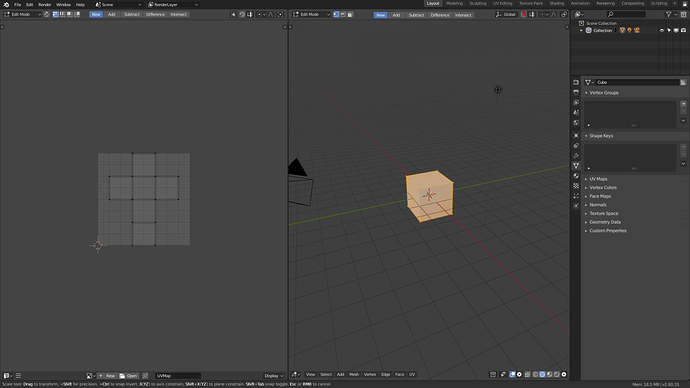This screenshot has height=388, width=690.
Task: Switch to the UV Editing workspace tab
Action: [x=503, y=3]
